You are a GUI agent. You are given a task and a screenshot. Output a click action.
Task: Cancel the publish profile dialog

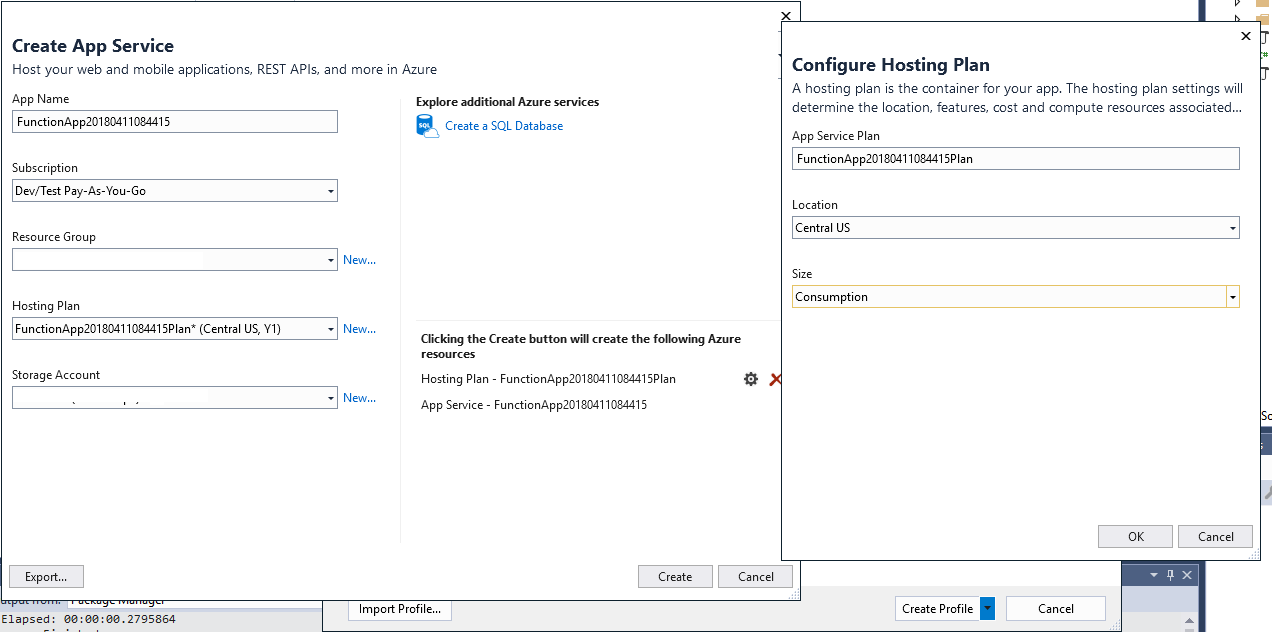(1056, 608)
